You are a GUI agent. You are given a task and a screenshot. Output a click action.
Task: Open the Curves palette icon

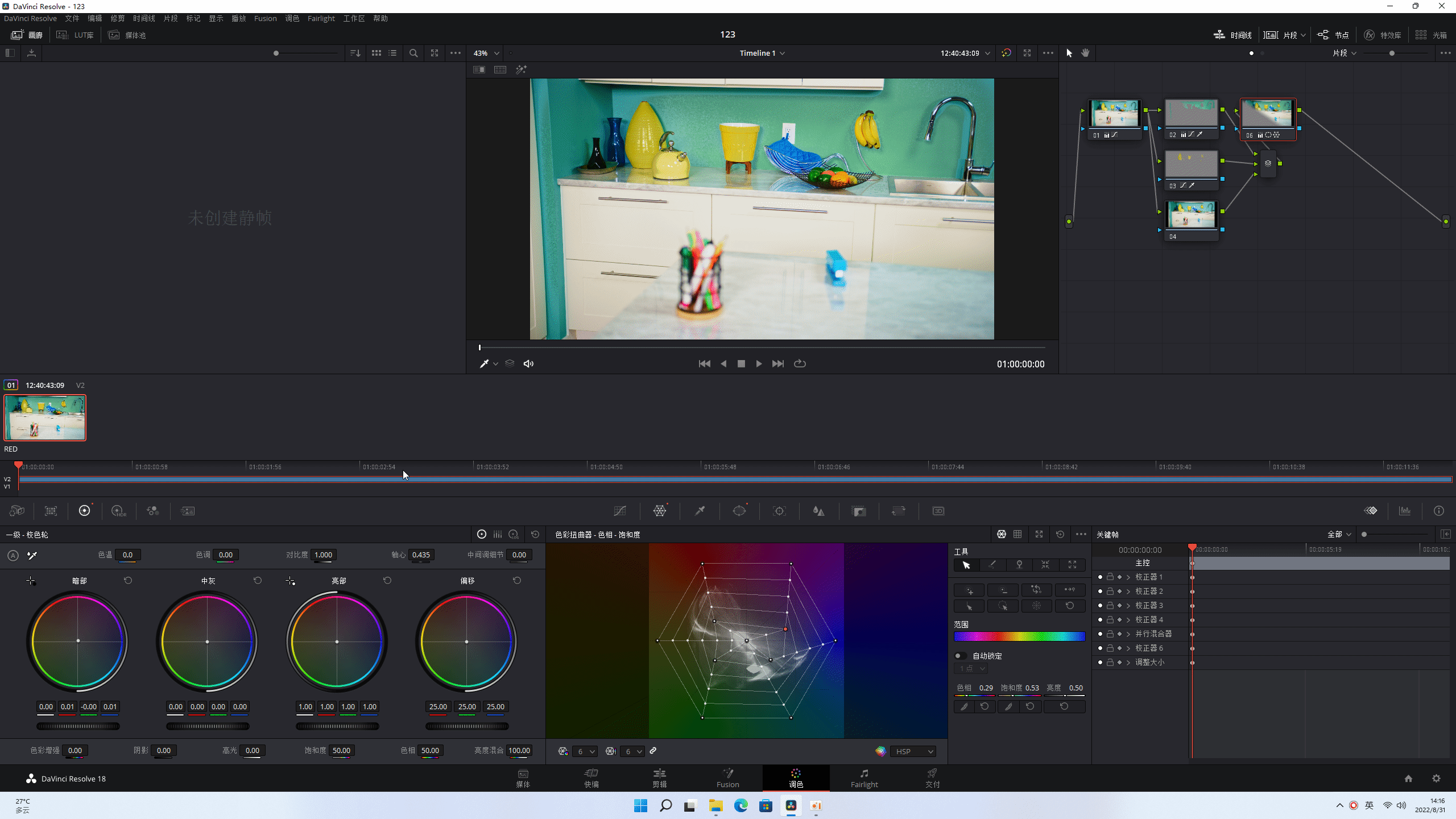[620, 511]
